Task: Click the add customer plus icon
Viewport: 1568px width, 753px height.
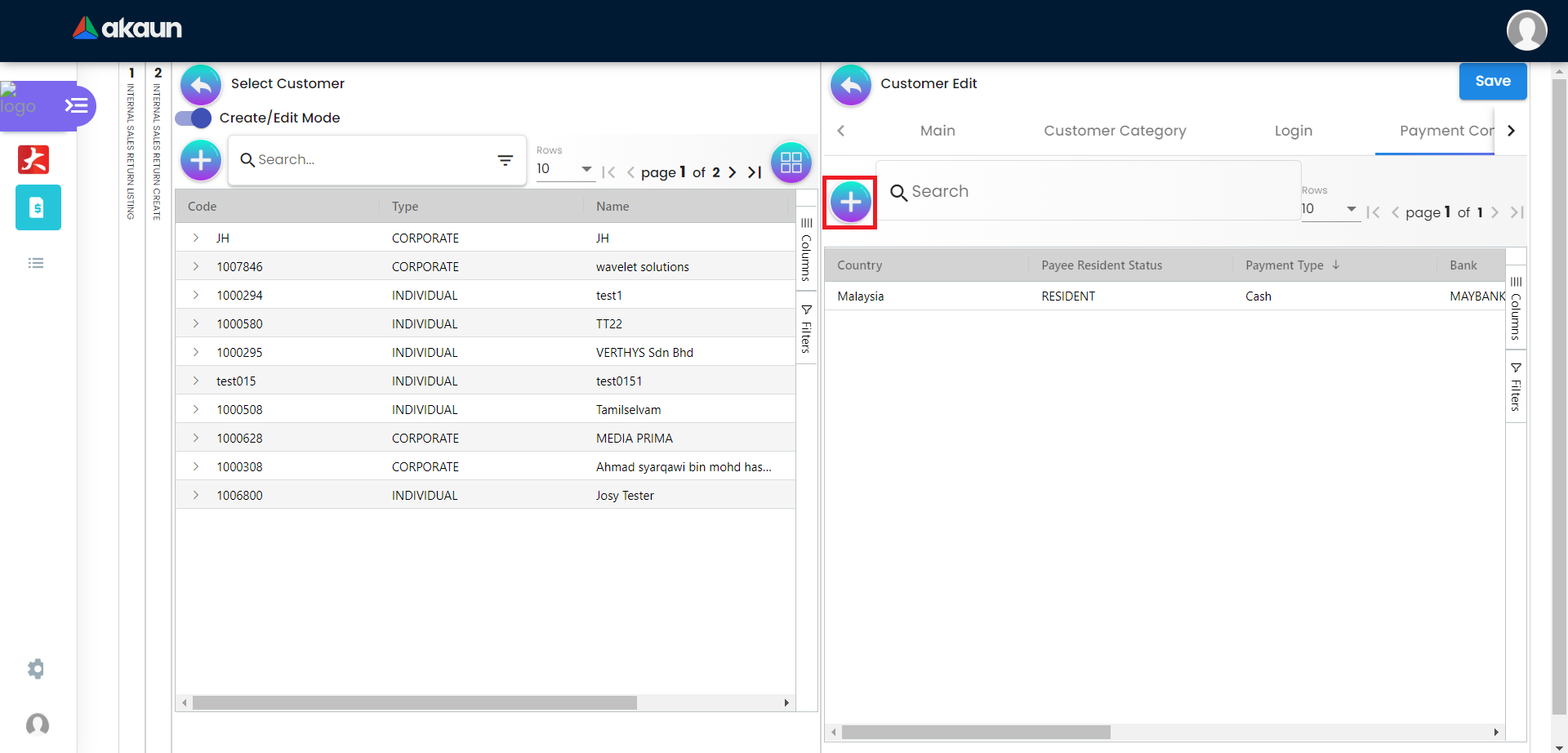Action: [200, 160]
